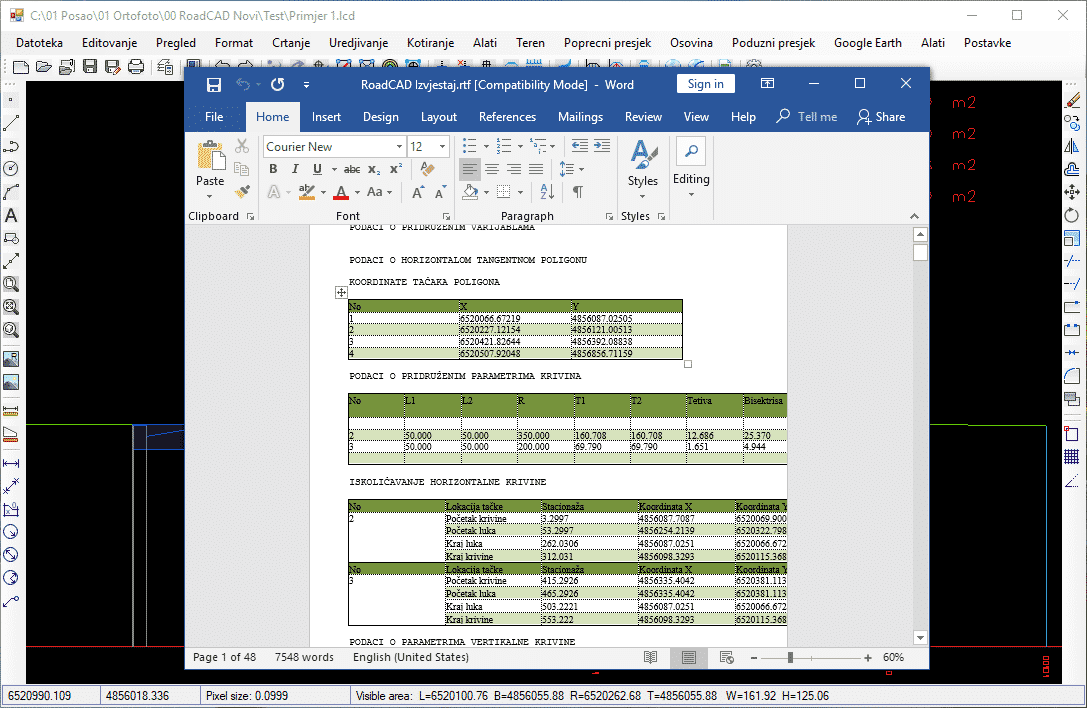1087x708 pixels.
Task: Click the Share button
Action: [x=881, y=117]
